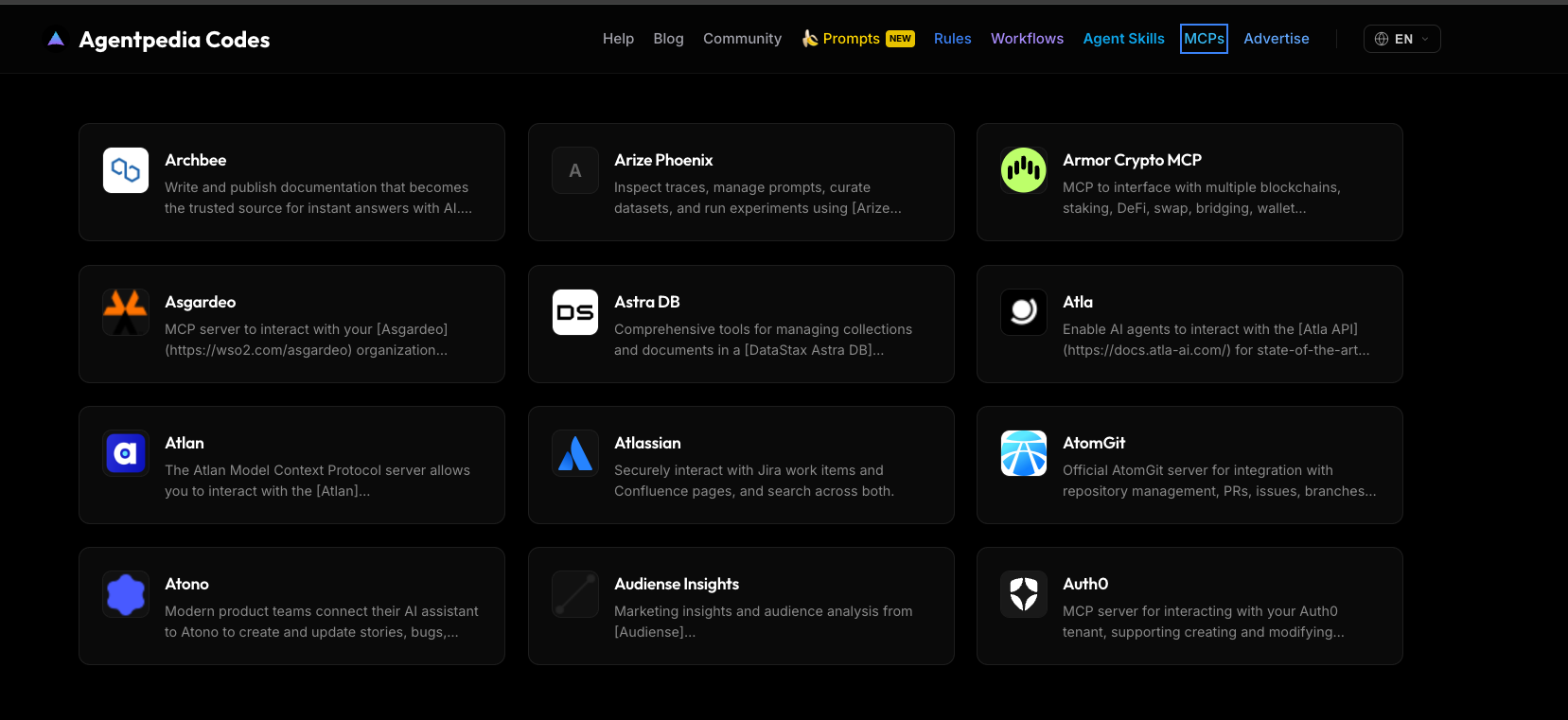Open the Asgardeo card title

point(201,302)
